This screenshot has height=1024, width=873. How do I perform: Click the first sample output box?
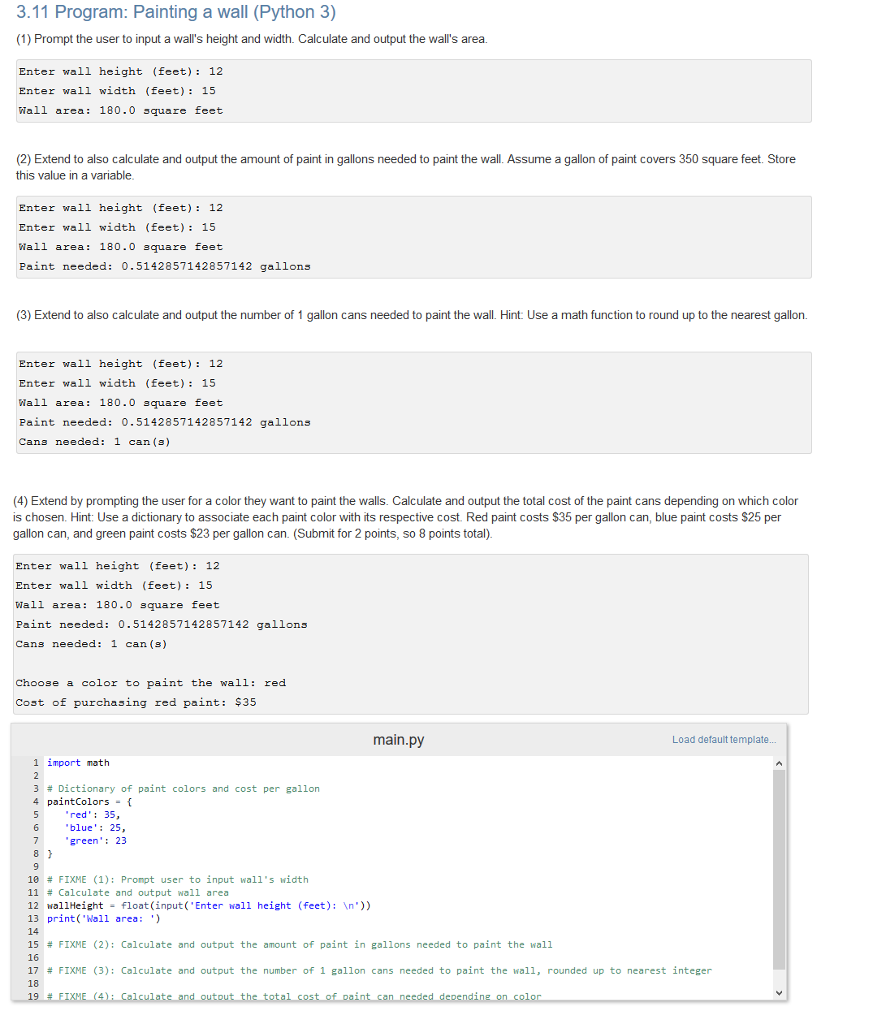click(412, 90)
